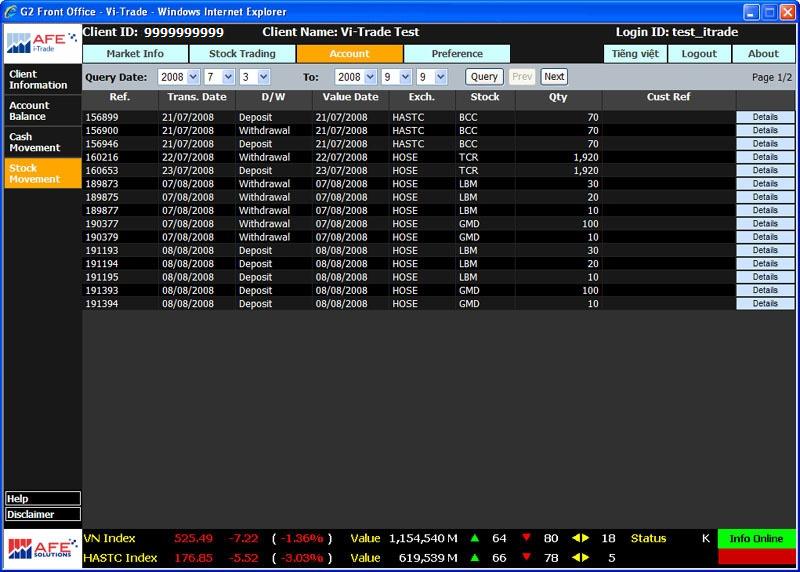View Details for ref 189877

(765, 210)
